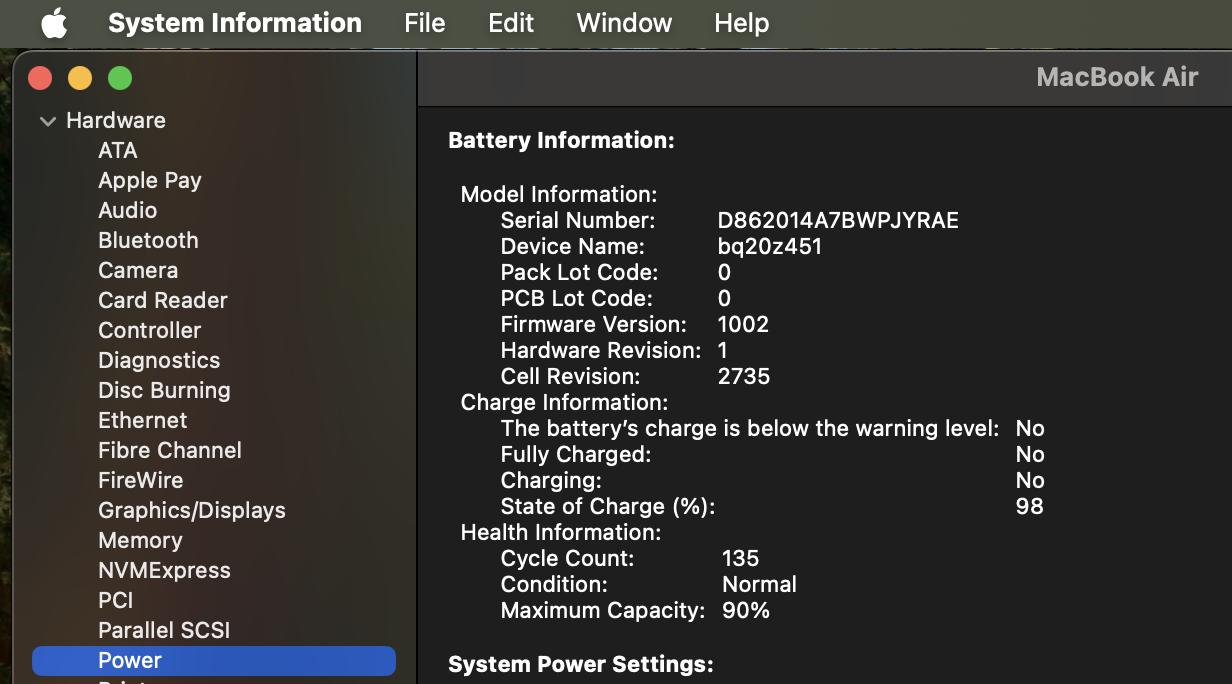This screenshot has height=684, width=1232.
Task: Click the battery Serial Number value
Action: (838, 220)
